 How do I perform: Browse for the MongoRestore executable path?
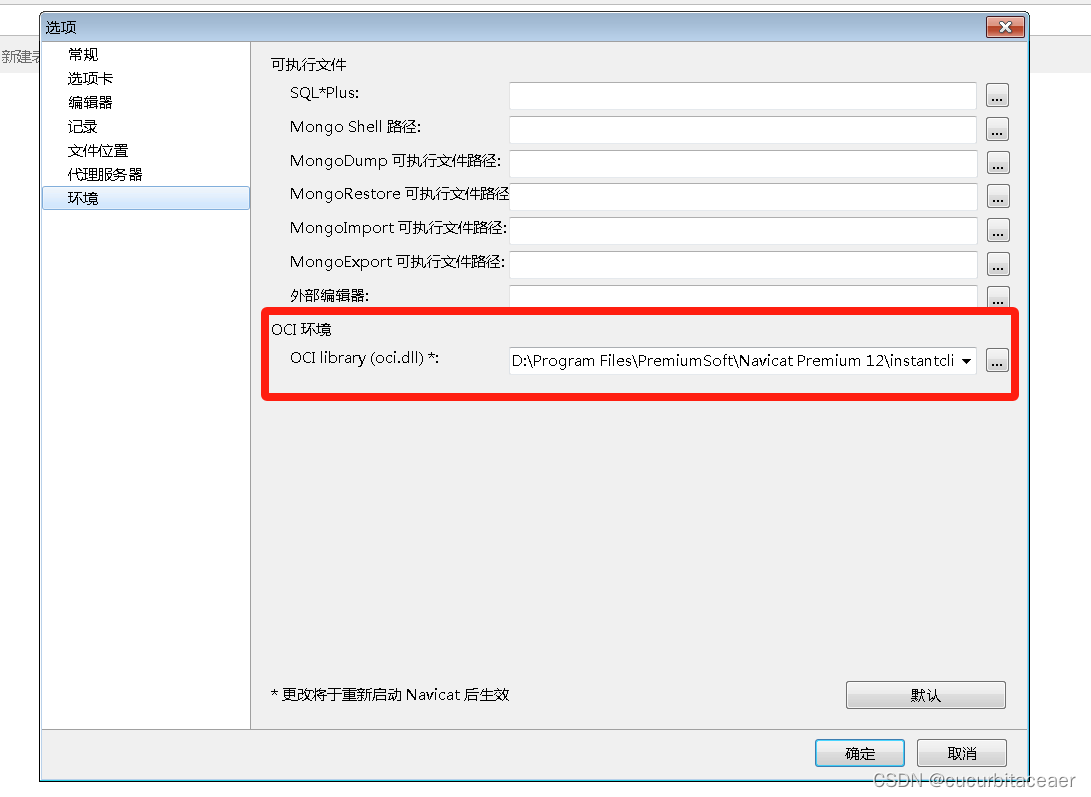tap(997, 196)
